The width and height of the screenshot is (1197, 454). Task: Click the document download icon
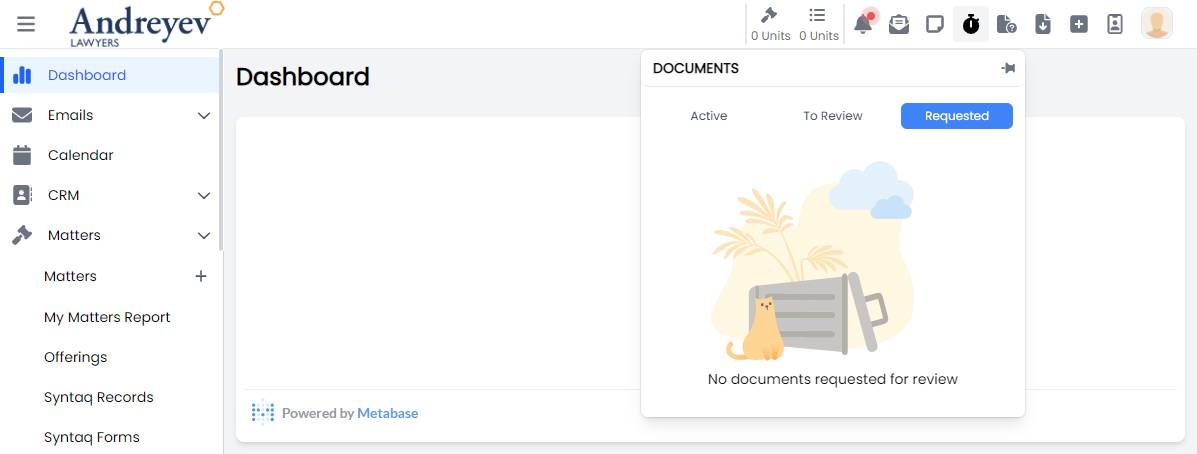1043,24
